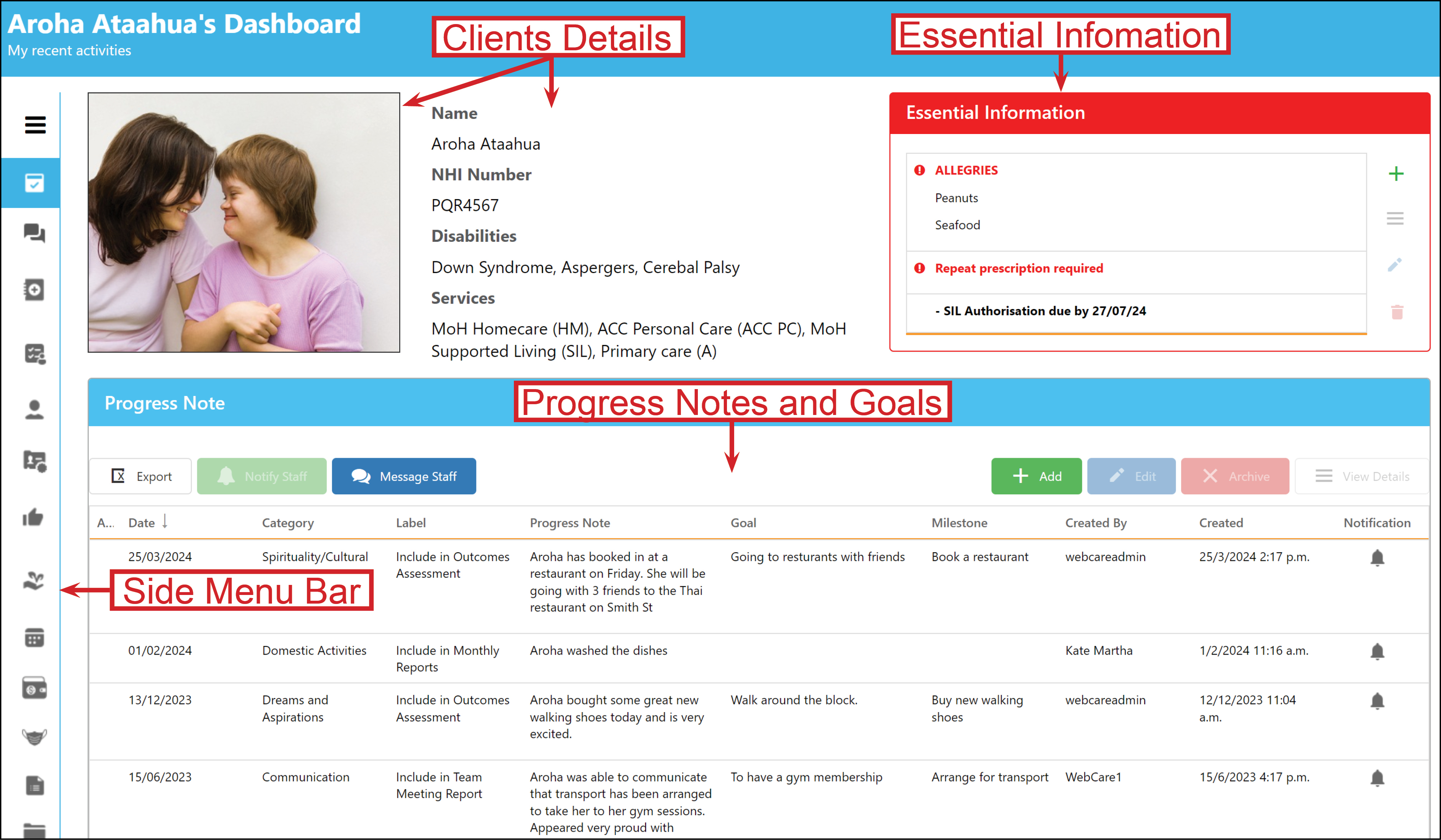Add a new progress note
The width and height of the screenshot is (1441, 840).
(x=1036, y=476)
